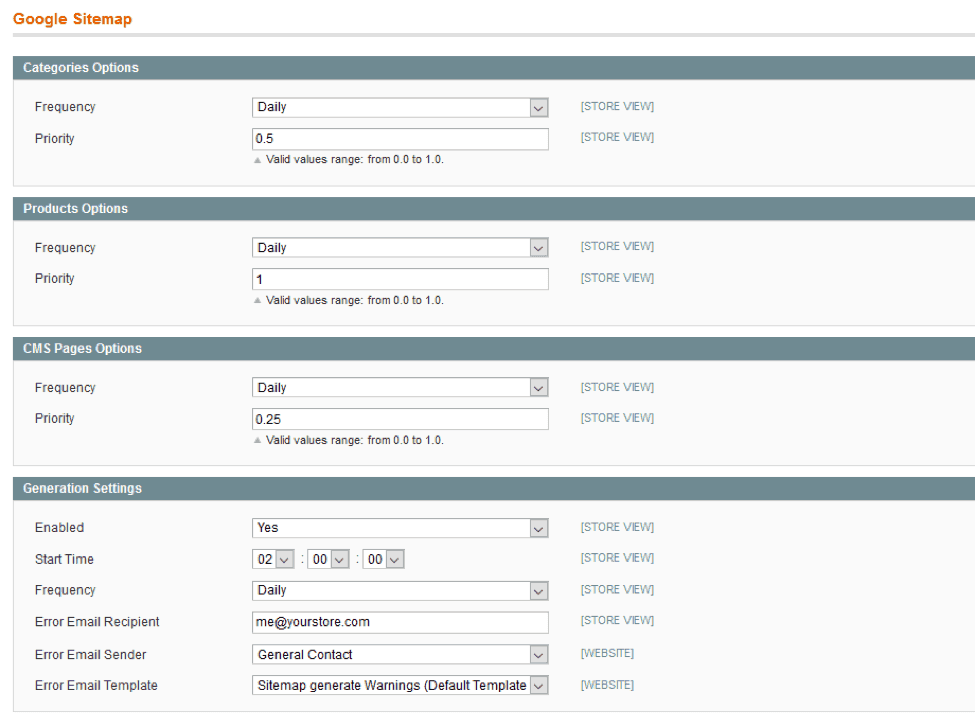
Task: Collapse the CMS Pages Options section header
Action: click(494, 348)
